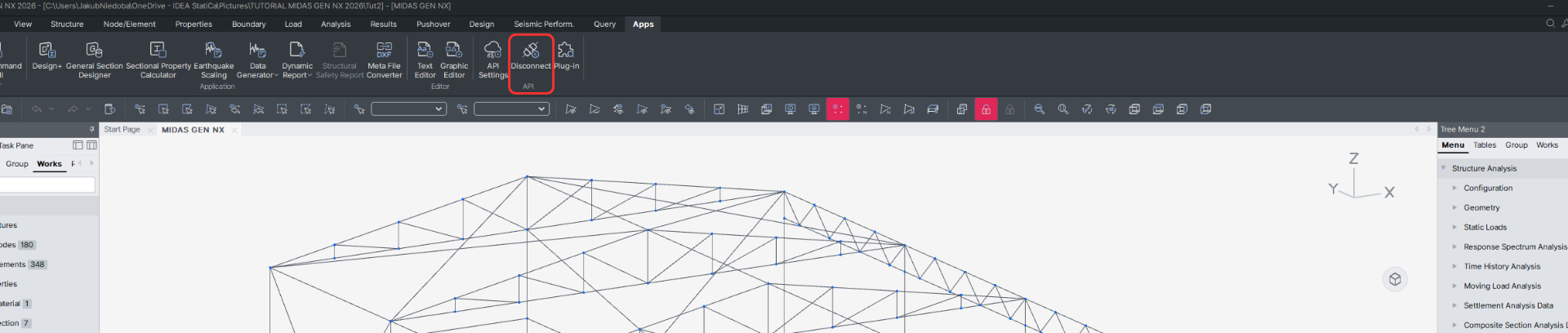
Task: Expand the Geometry tree node
Action: (x=1454, y=208)
